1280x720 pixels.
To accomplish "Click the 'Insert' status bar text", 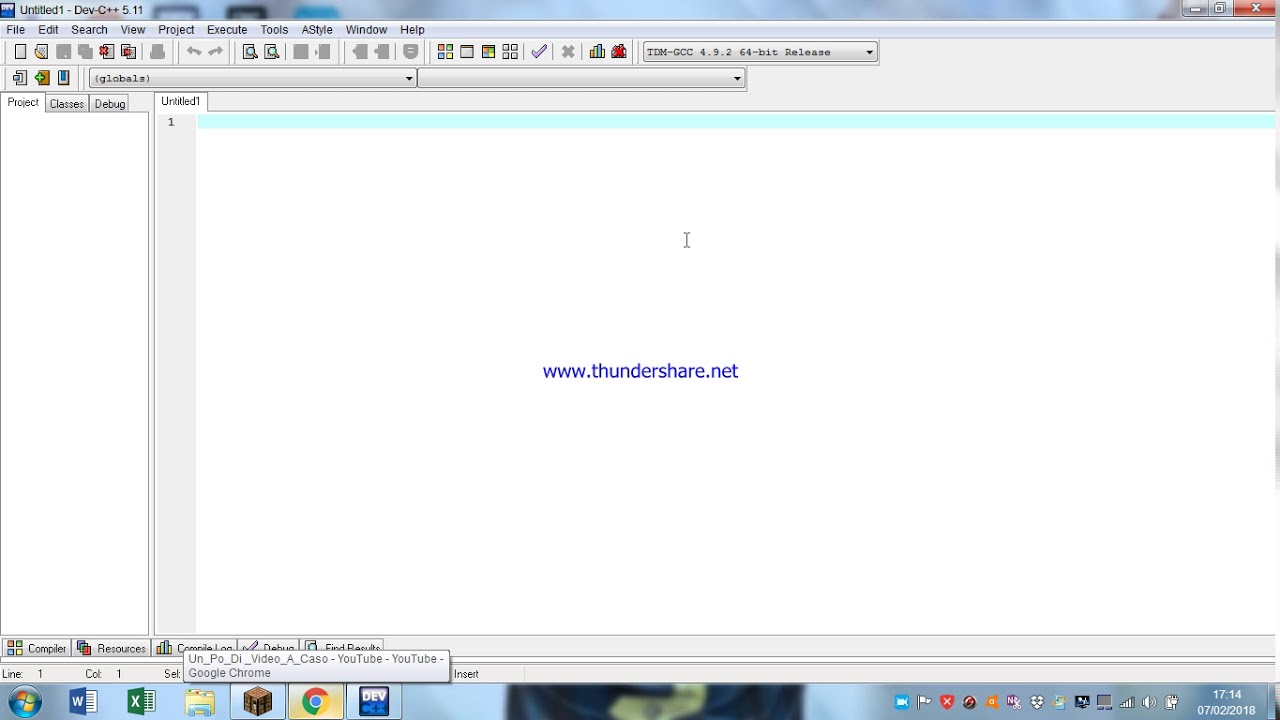I will pyautogui.click(x=466, y=674).
